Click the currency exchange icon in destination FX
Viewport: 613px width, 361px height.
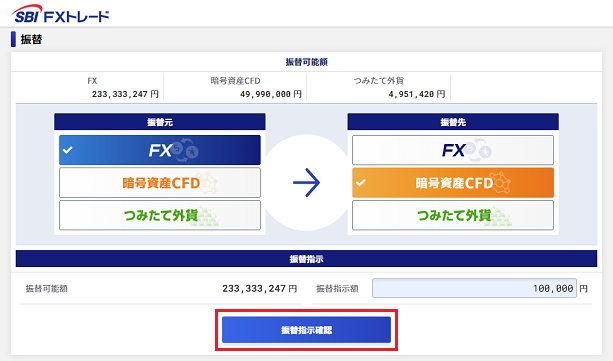(479, 150)
